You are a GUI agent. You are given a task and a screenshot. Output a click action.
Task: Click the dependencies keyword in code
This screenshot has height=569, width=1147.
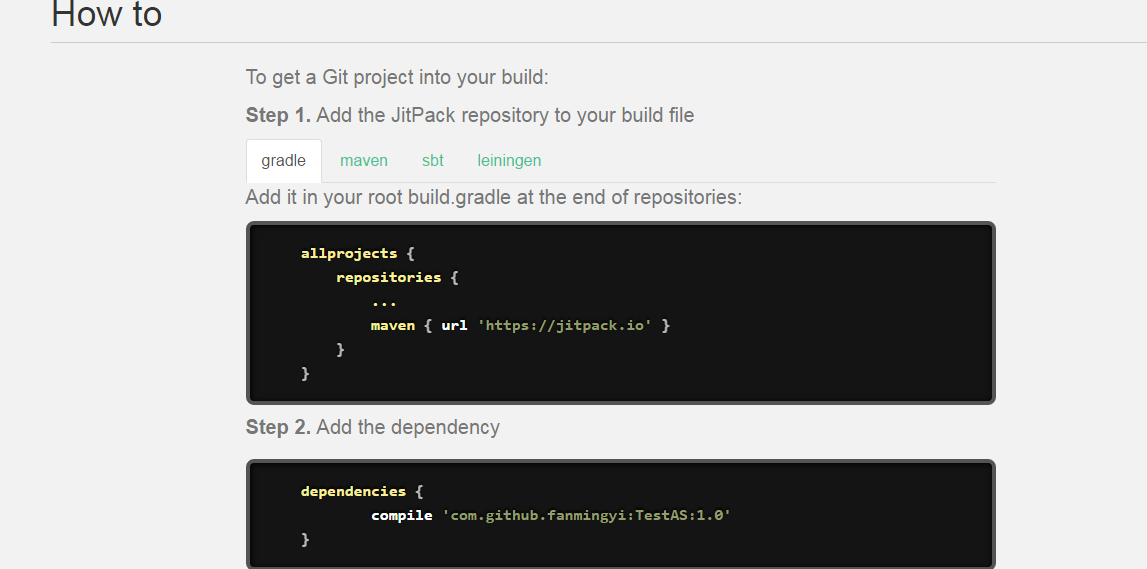(353, 491)
